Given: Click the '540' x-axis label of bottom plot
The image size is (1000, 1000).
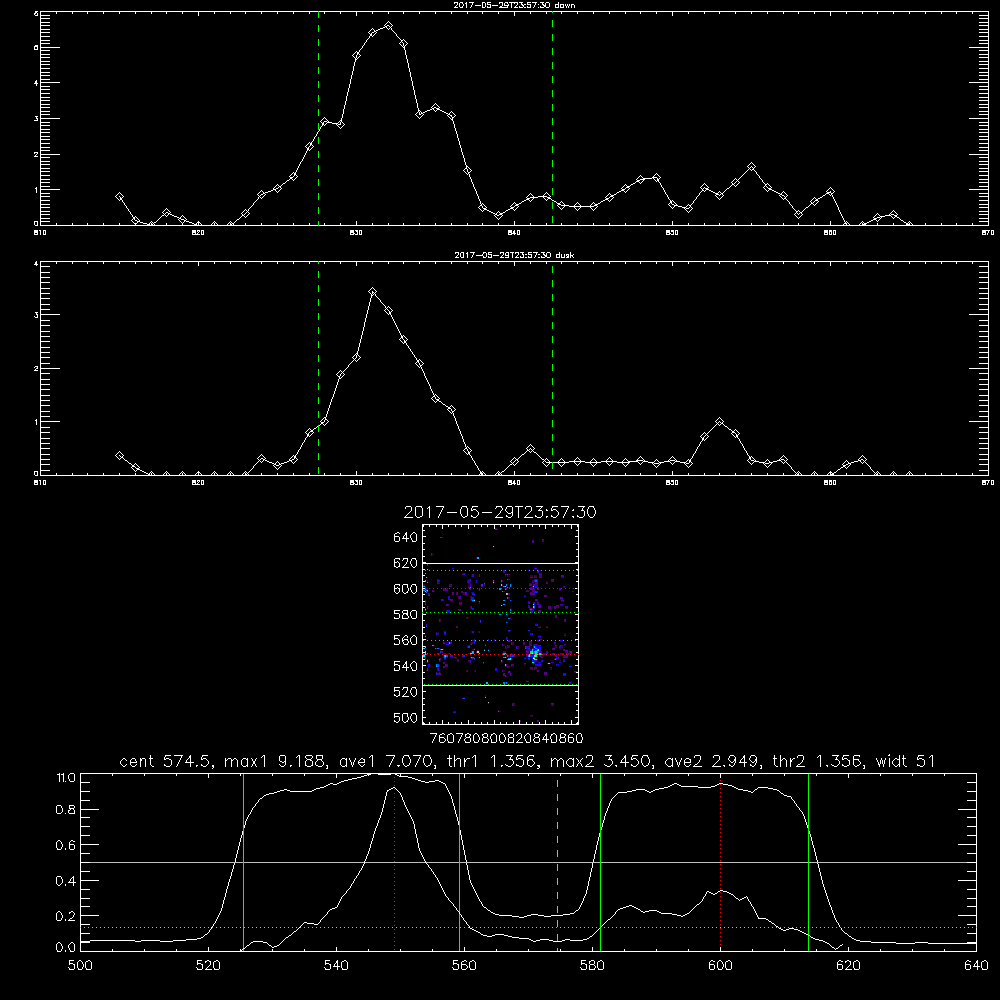Looking at the screenshot, I should (336, 966).
